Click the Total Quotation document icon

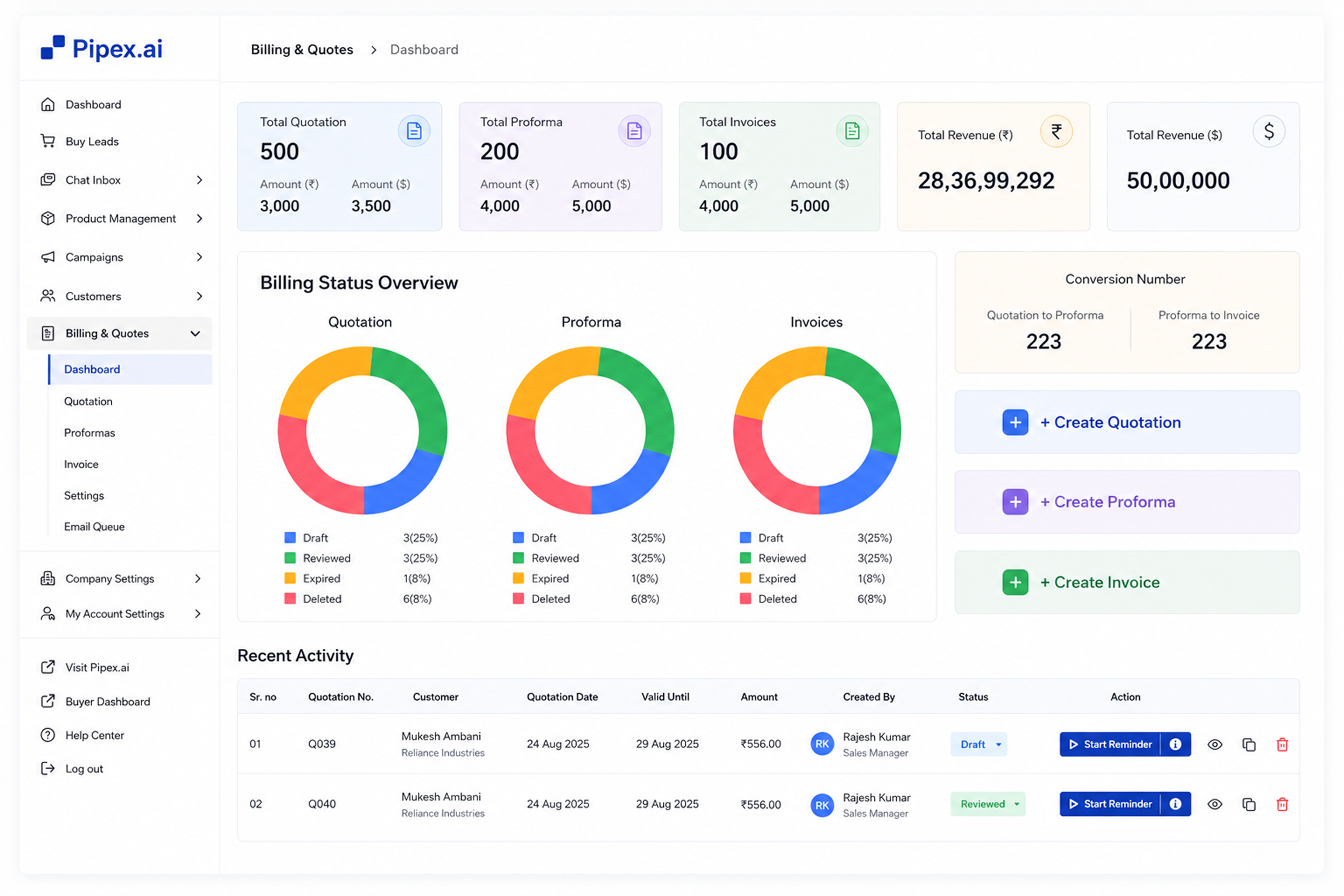pyautogui.click(x=414, y=131)
